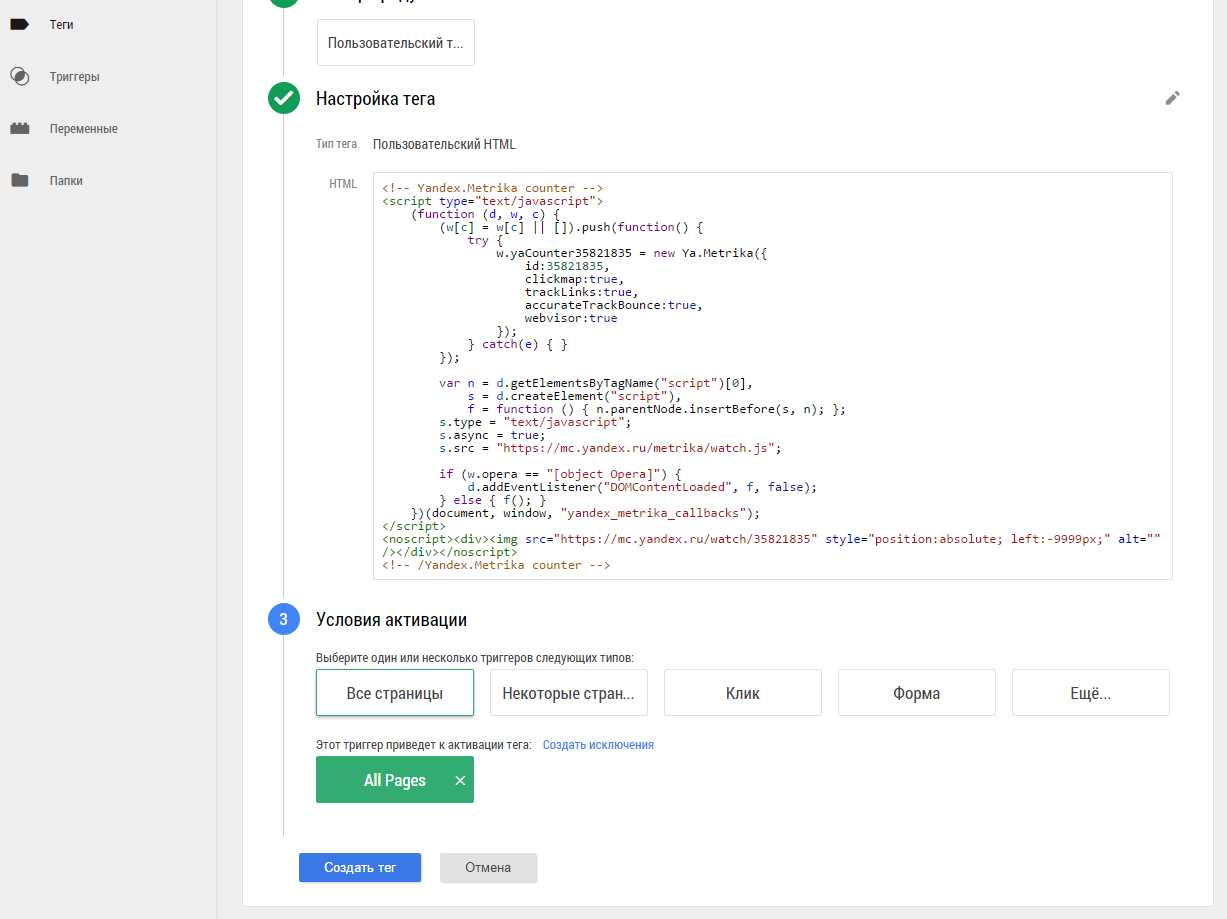1227x919 pixels.
Task: Click the trackLinks:true code line
Action: pyautogui.click(x=581, y=292)
